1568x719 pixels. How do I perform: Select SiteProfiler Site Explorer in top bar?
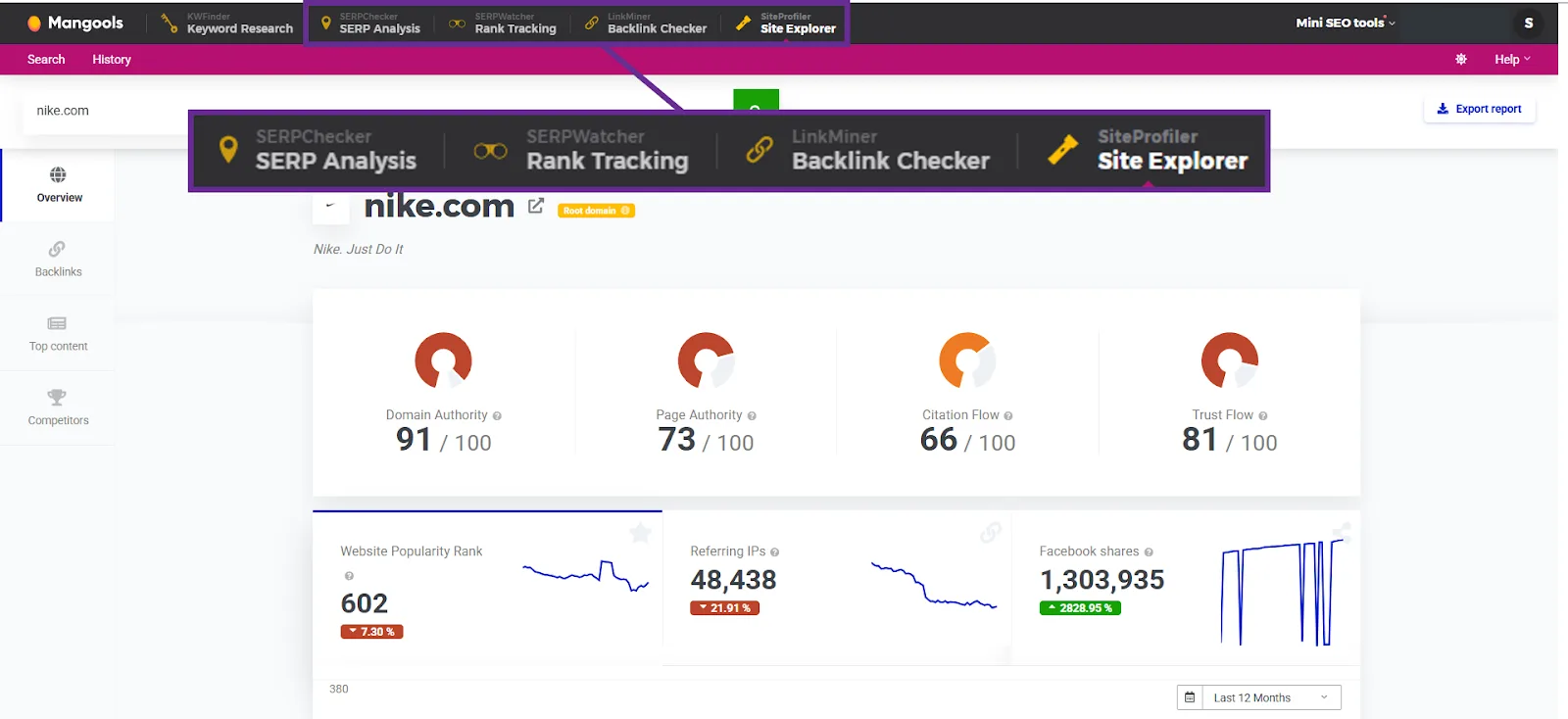[x=786, y=23]
